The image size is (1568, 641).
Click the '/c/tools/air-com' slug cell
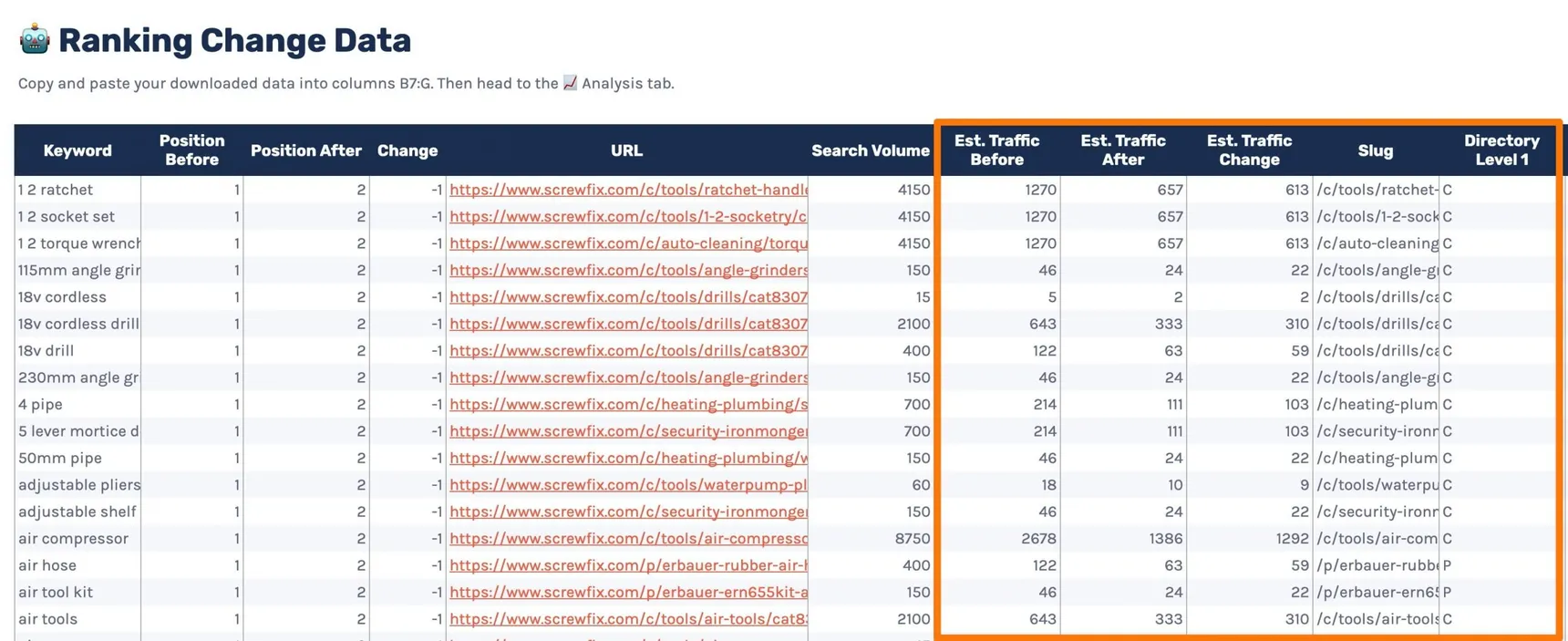coord(1376,538)
